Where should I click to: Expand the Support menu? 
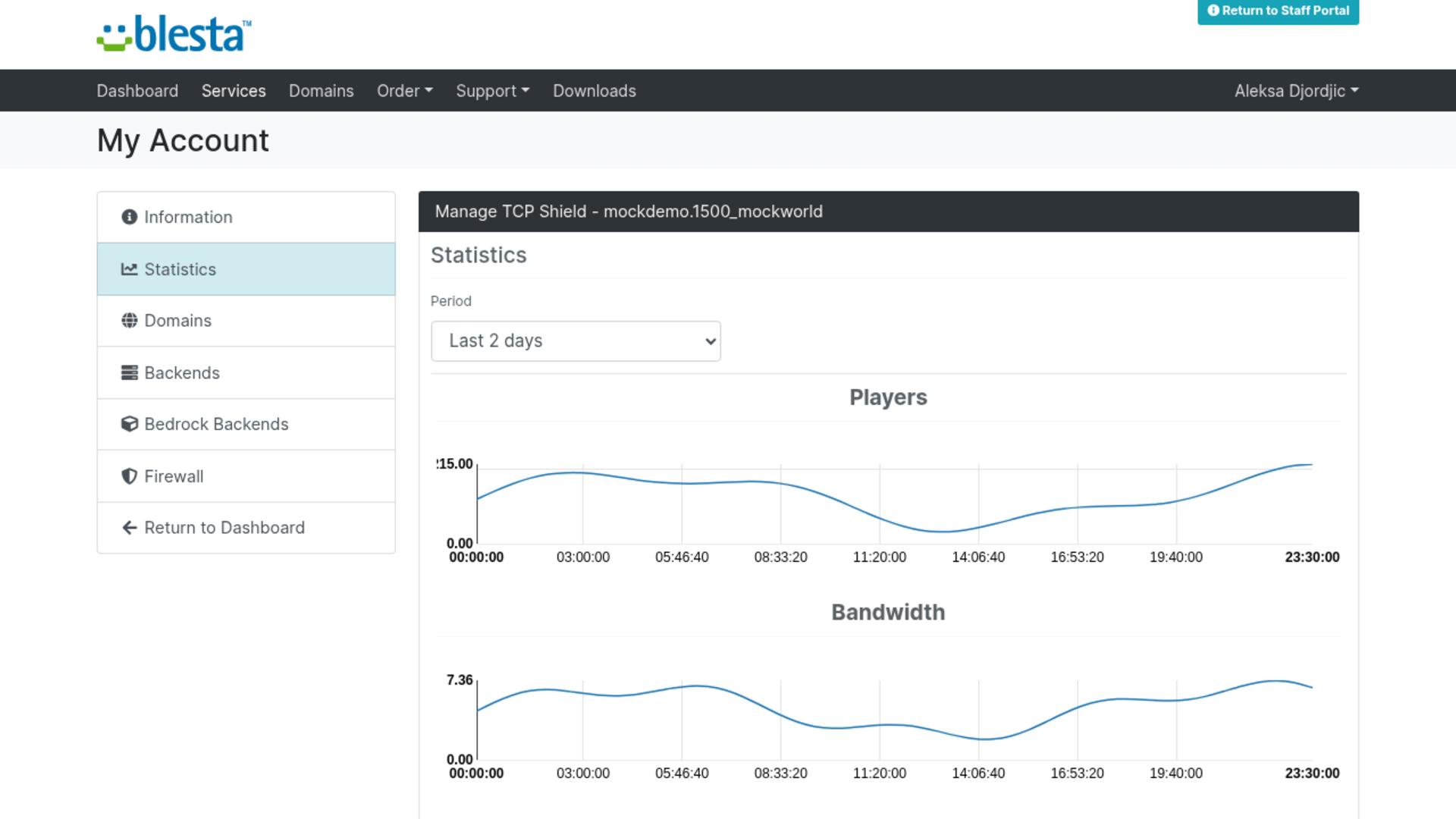[493, 91]
